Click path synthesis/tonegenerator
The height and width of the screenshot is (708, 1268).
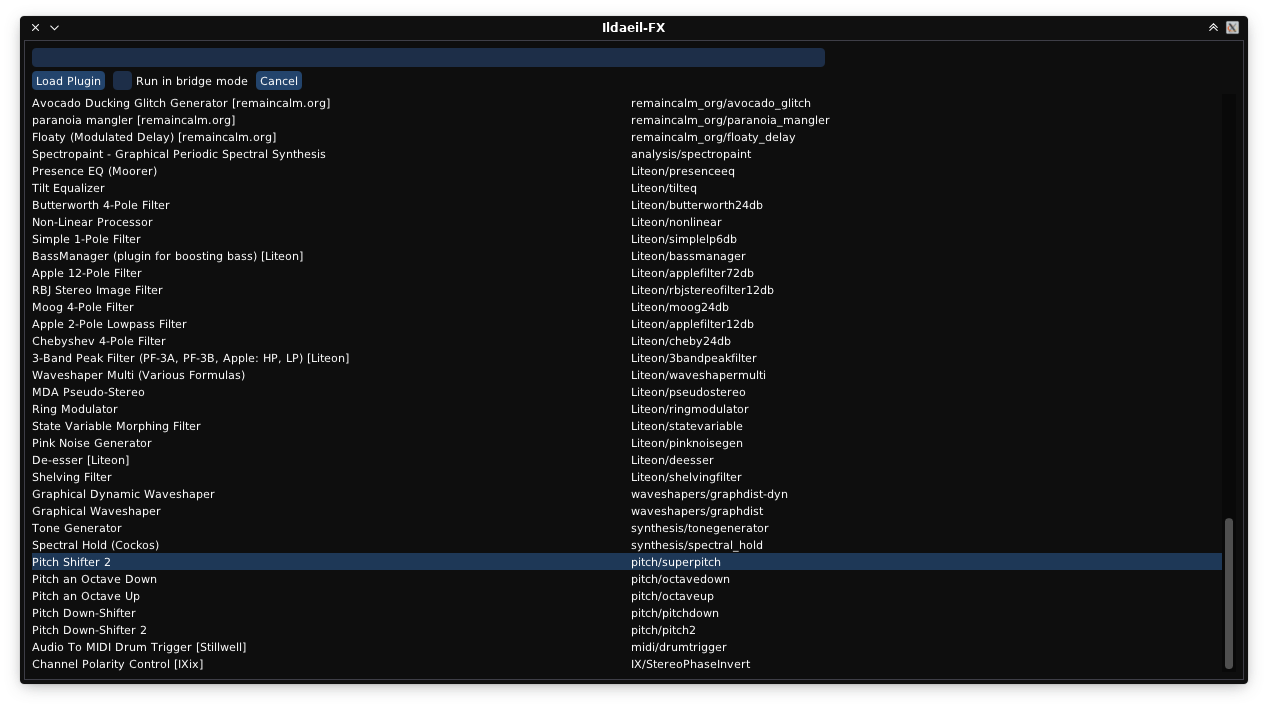click(x=700, y=528)
